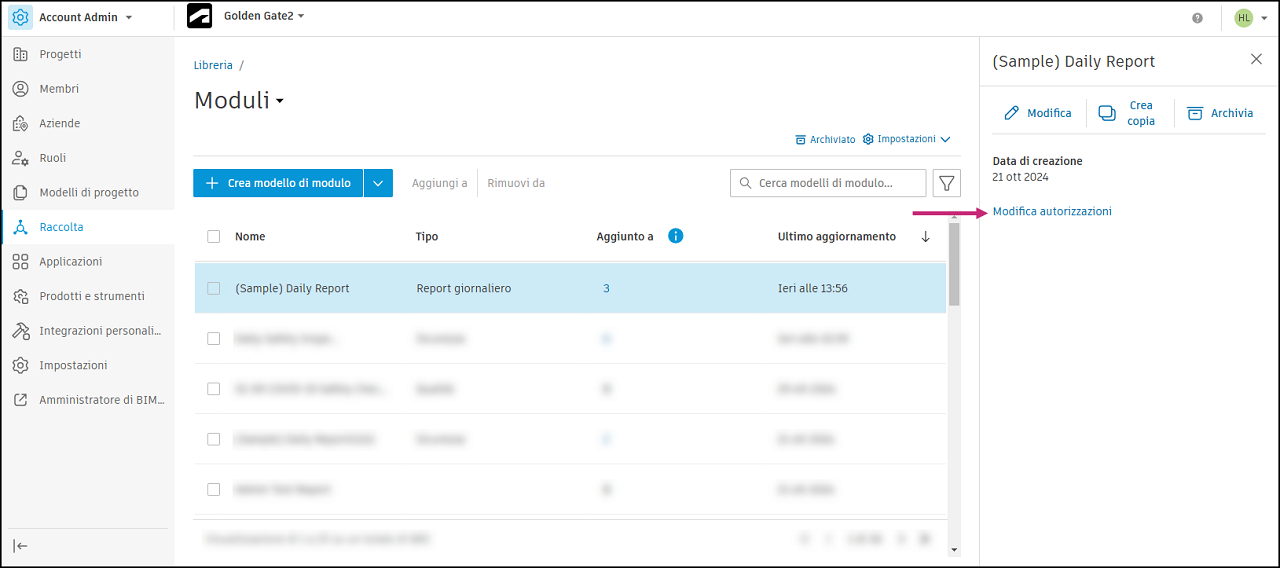The image size is (1280, 568).
Task: Check the (Sample) Daily Report row checkbox
Action: coord(213,288)
